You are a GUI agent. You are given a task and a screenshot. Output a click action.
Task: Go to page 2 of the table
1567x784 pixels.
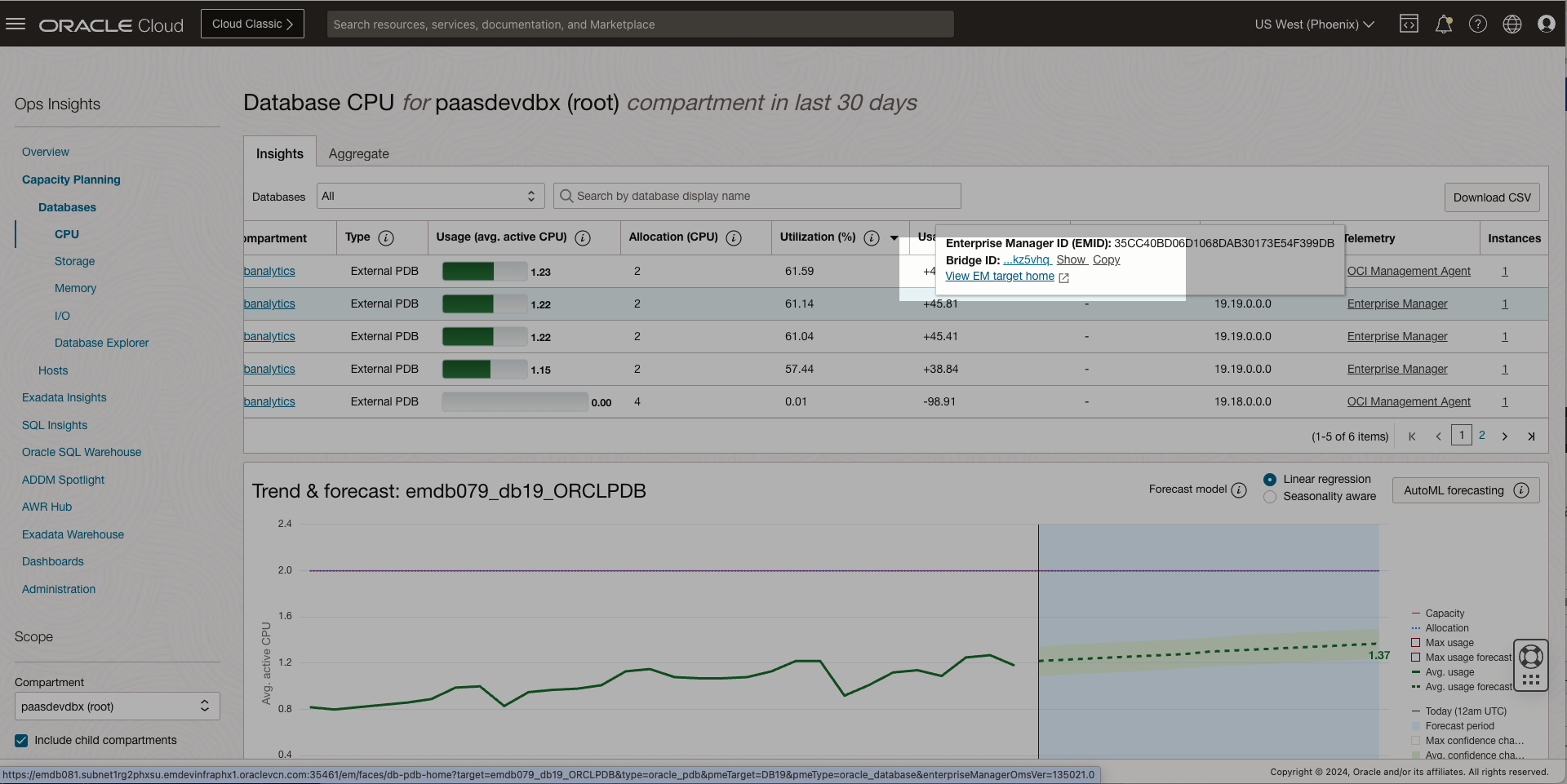[1482, 435]
